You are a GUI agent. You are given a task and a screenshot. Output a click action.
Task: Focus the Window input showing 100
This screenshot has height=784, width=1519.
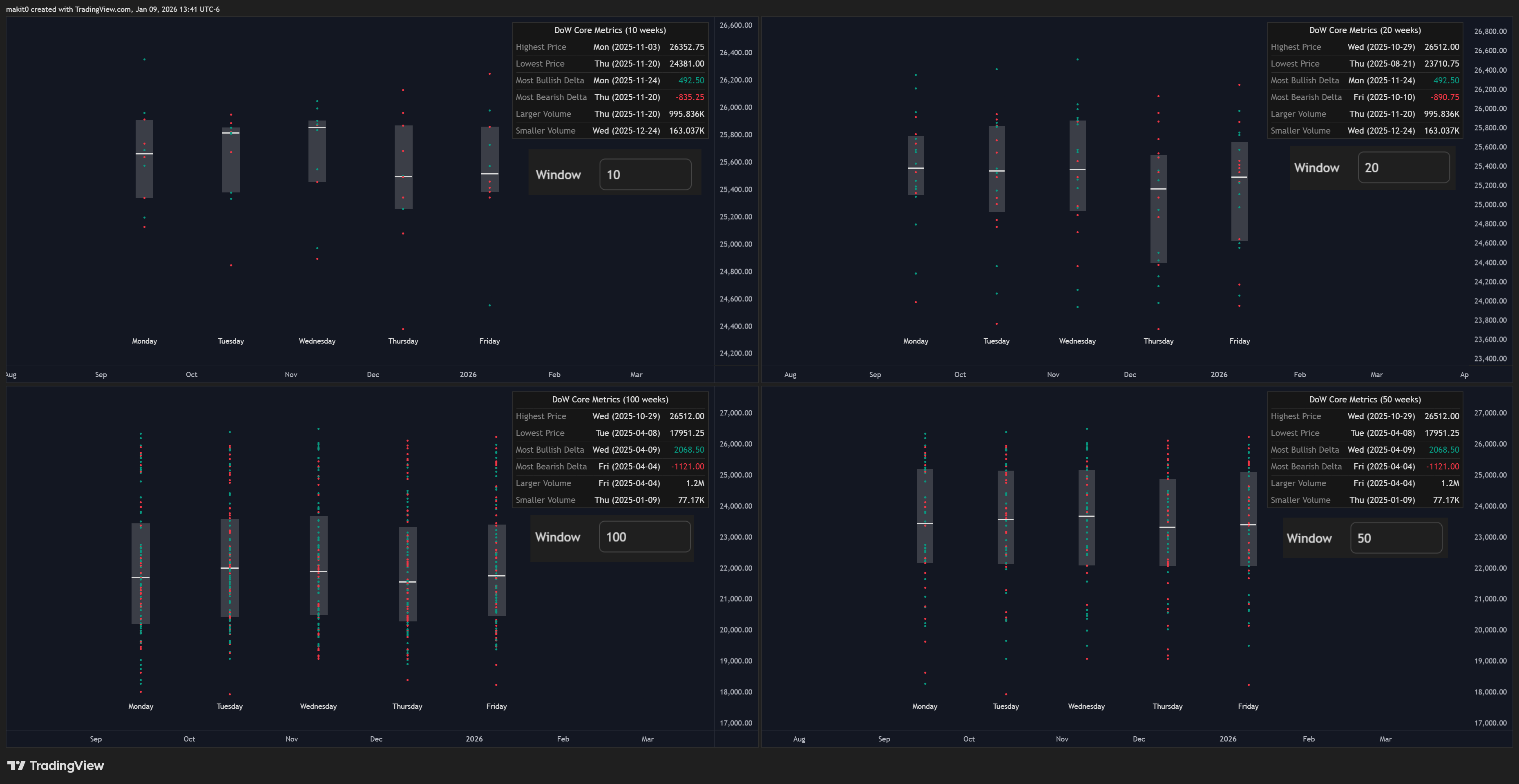(645, 536)
